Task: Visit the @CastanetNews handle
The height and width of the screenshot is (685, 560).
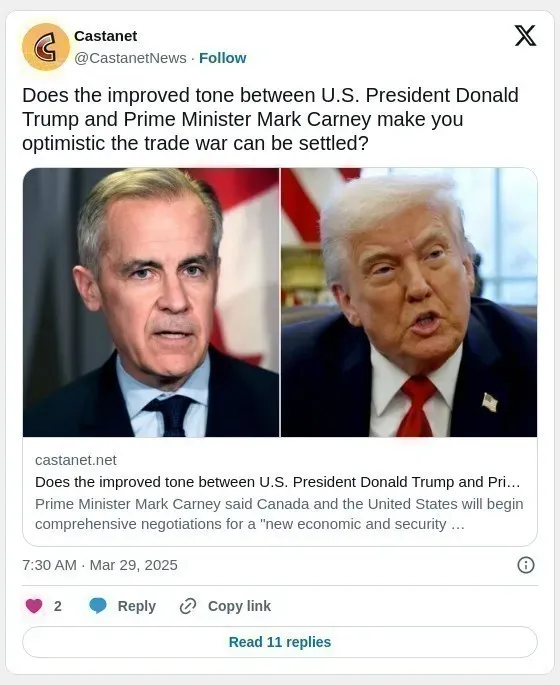Action: (131, 58)
